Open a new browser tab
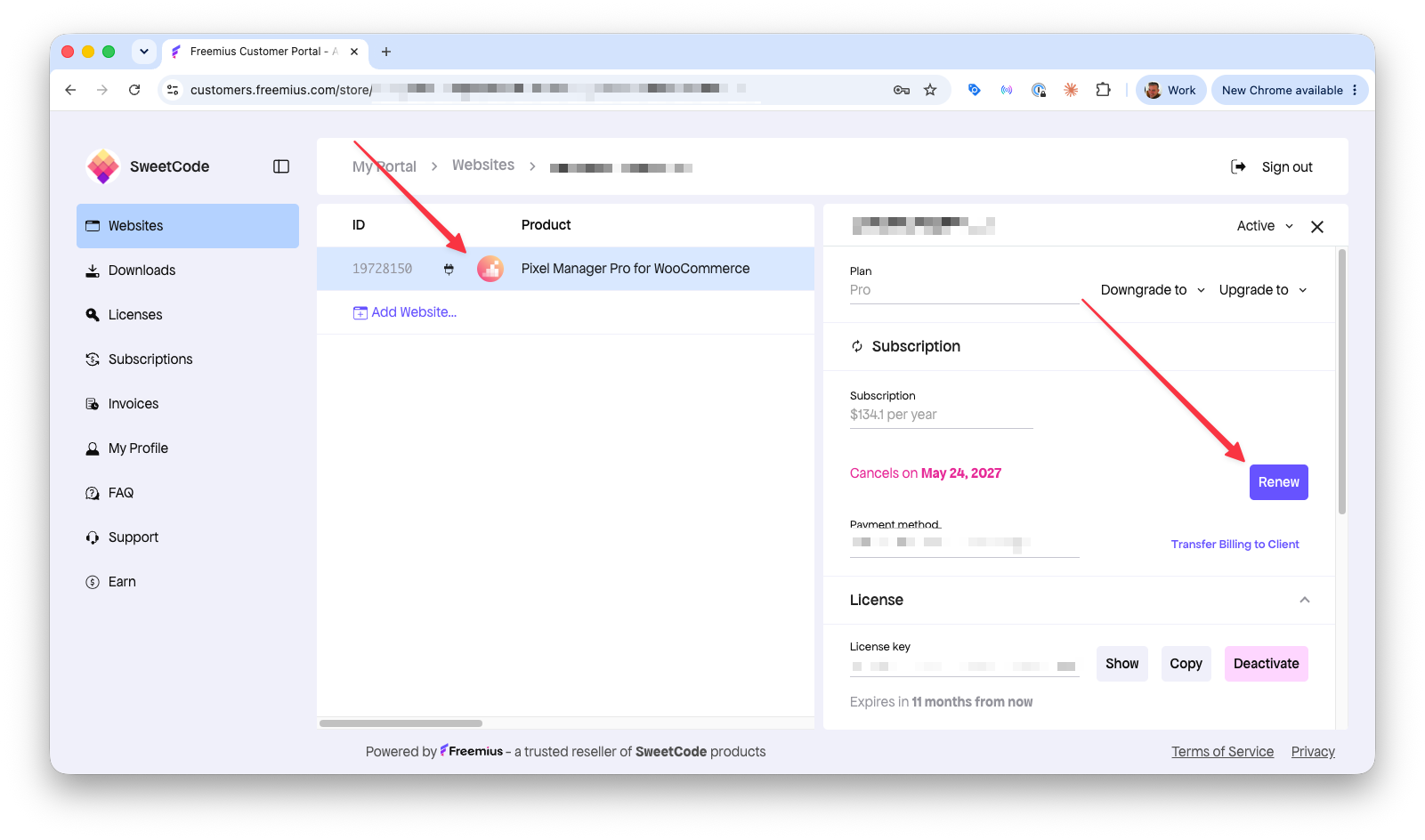This screenshot has width=1425, height=840. pos(386,52)
